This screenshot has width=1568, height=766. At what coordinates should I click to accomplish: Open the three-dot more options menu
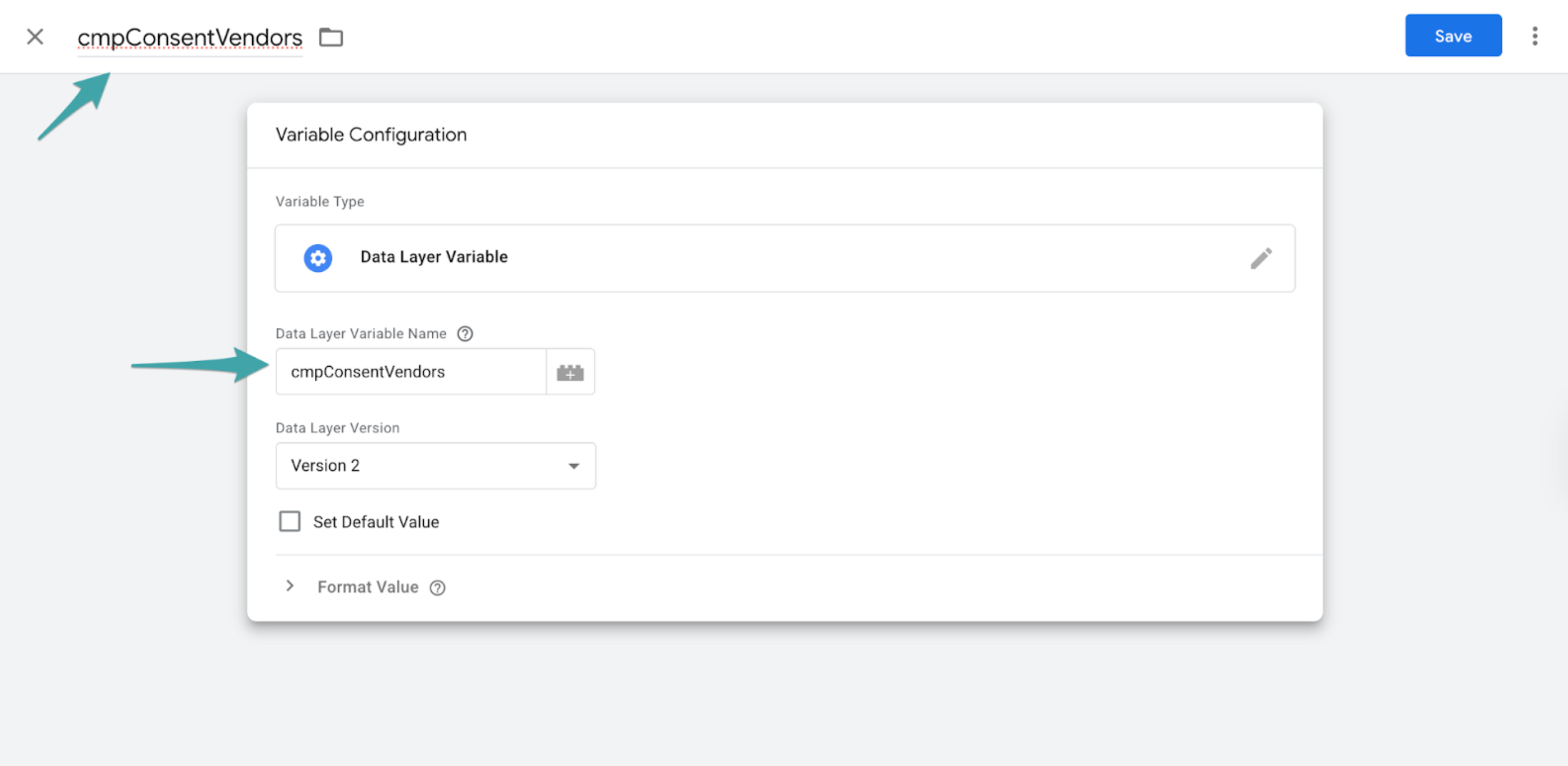(x=1534, y=36)
